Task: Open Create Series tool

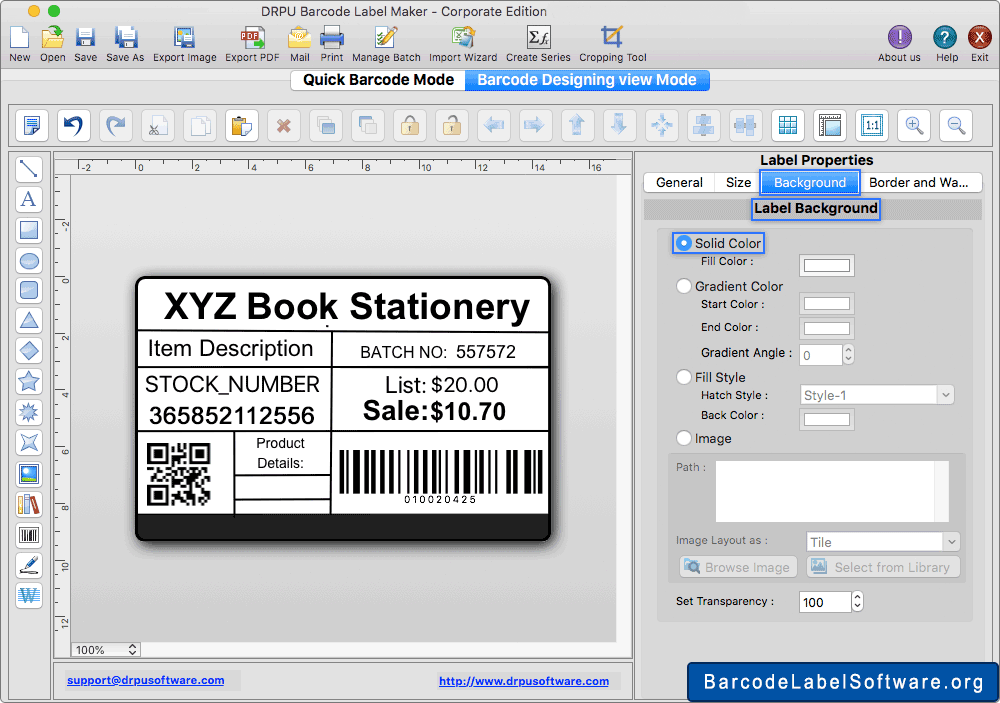Action: click(x=538, y=38)
